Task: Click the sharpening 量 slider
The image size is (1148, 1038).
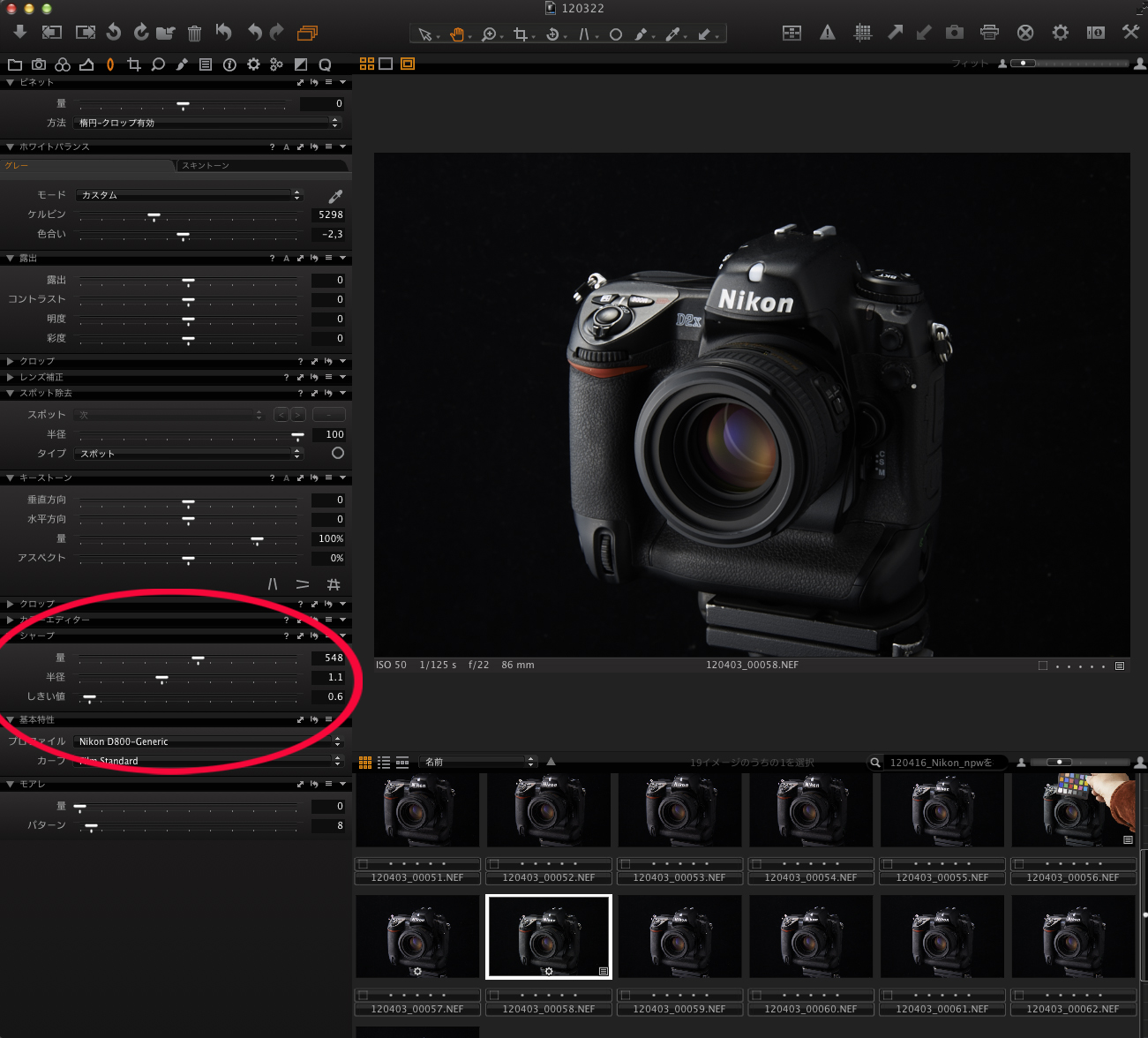Action: point(188,658)
